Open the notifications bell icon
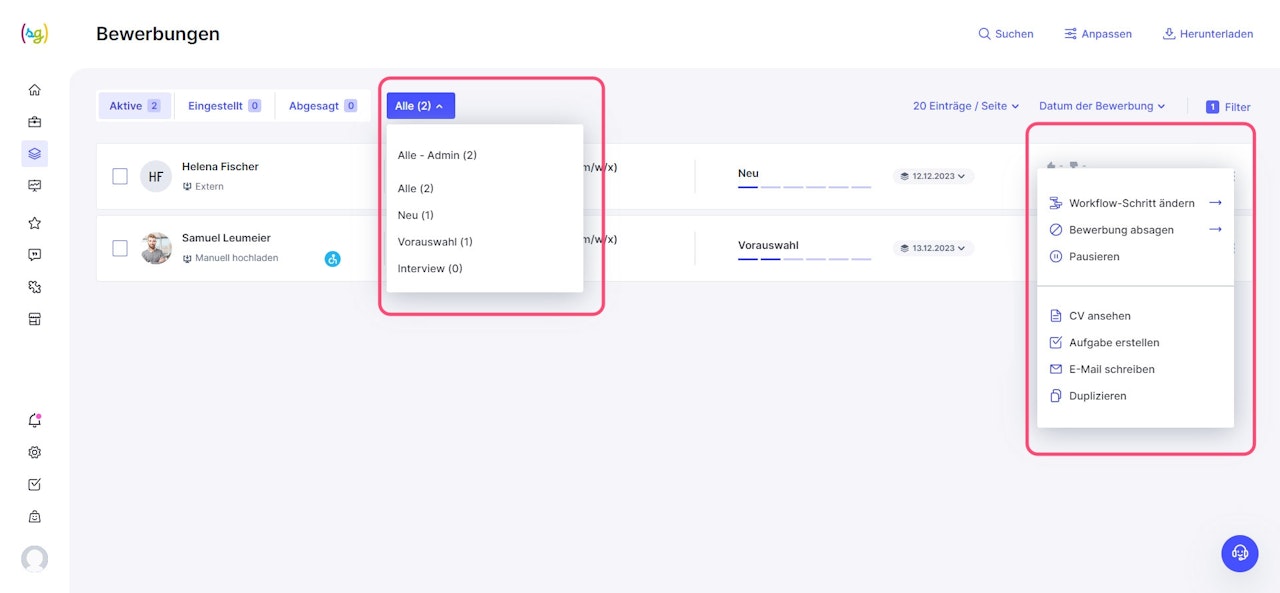This screenshot has height=593, width=1280. click(x=35, y=421)
